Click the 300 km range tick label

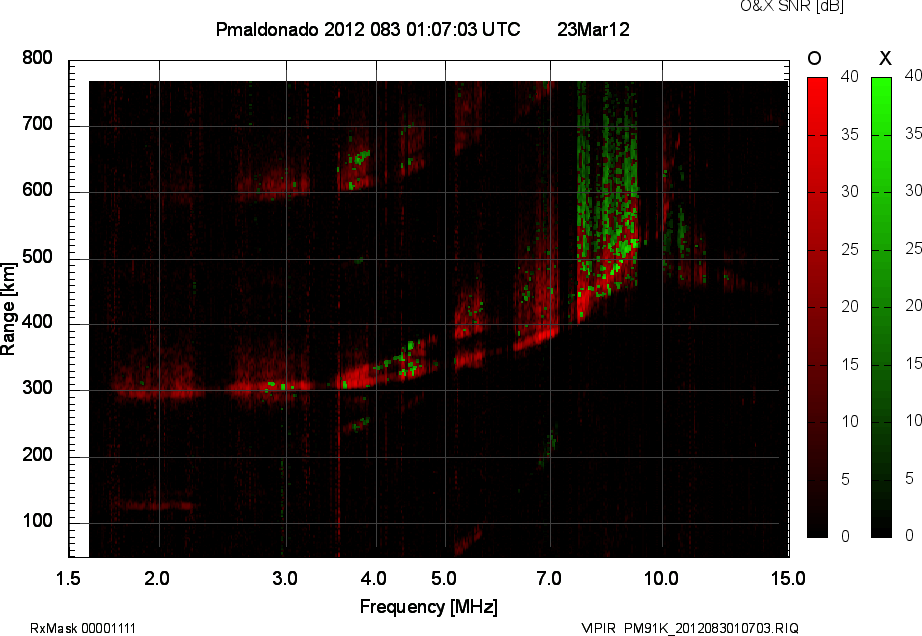pyautogui.click(x=38, y=388)
